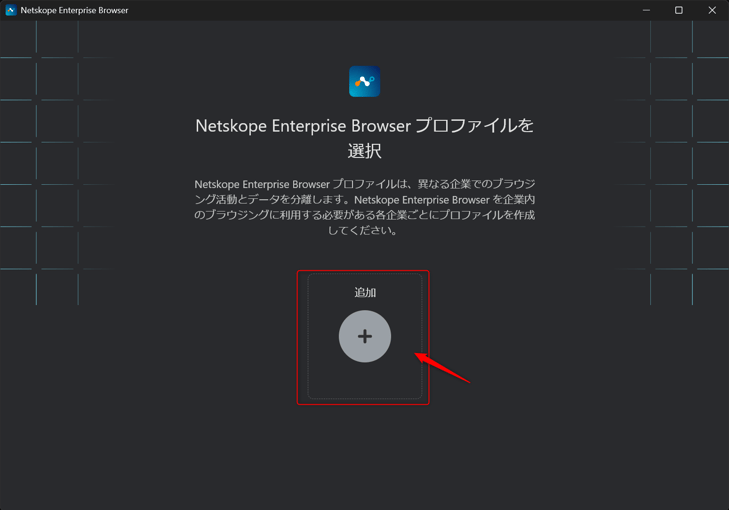729x510 pixels.
Task: Click the title bar text 'Netskope Enterprise Browser'
Action: [x=74, y=10]
